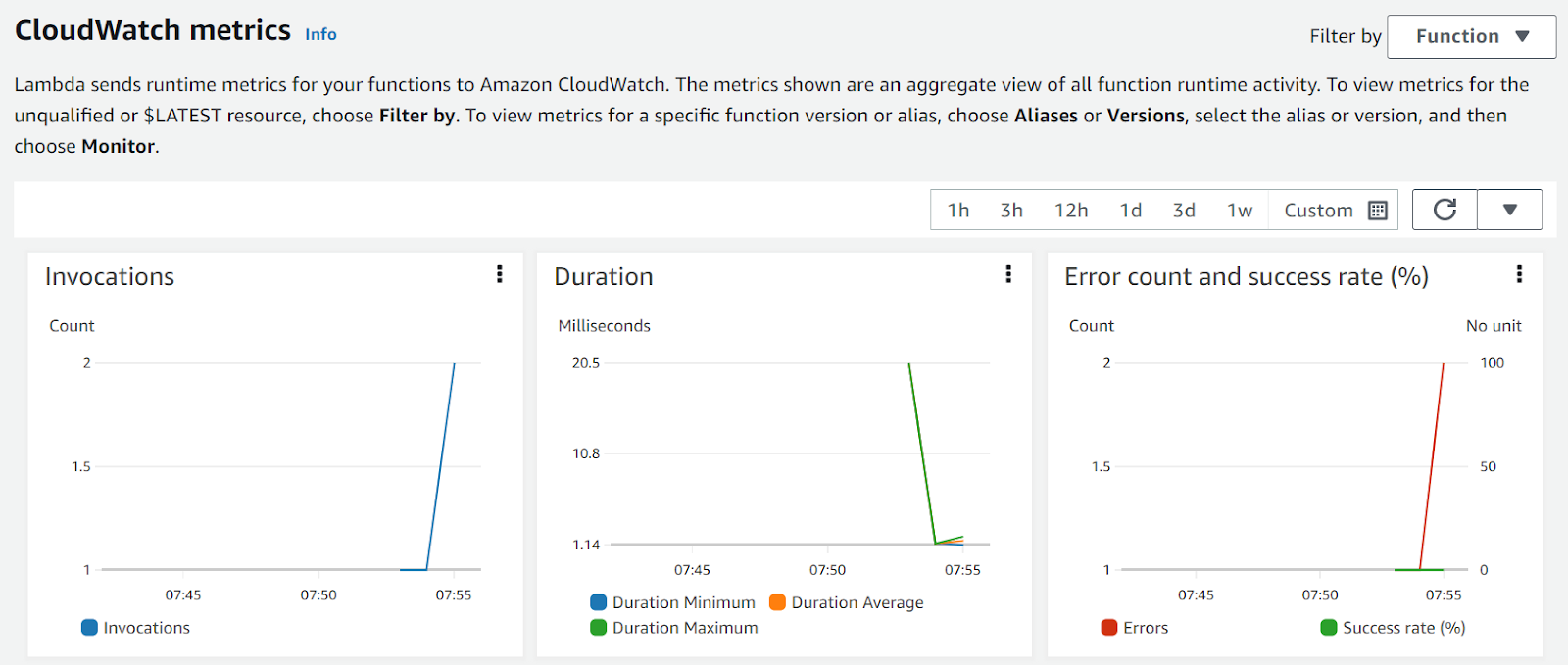Open the Error count chart options menu

tap(1520, 275)
